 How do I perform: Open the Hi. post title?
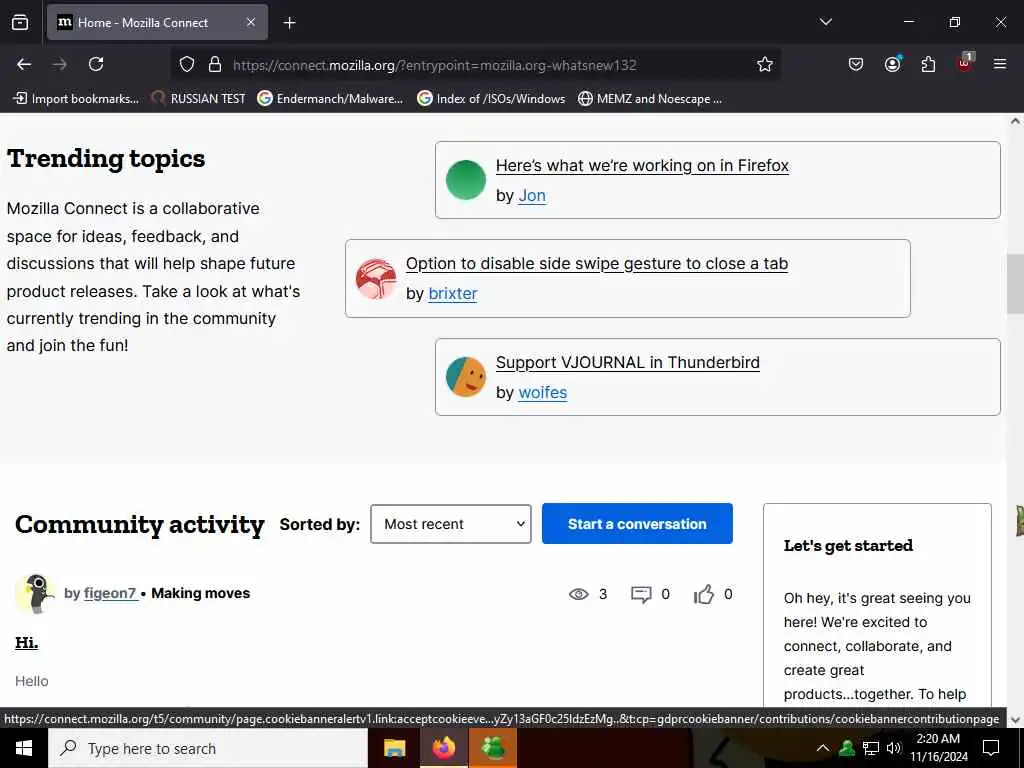pyautogui.click(x=27, y=643)
